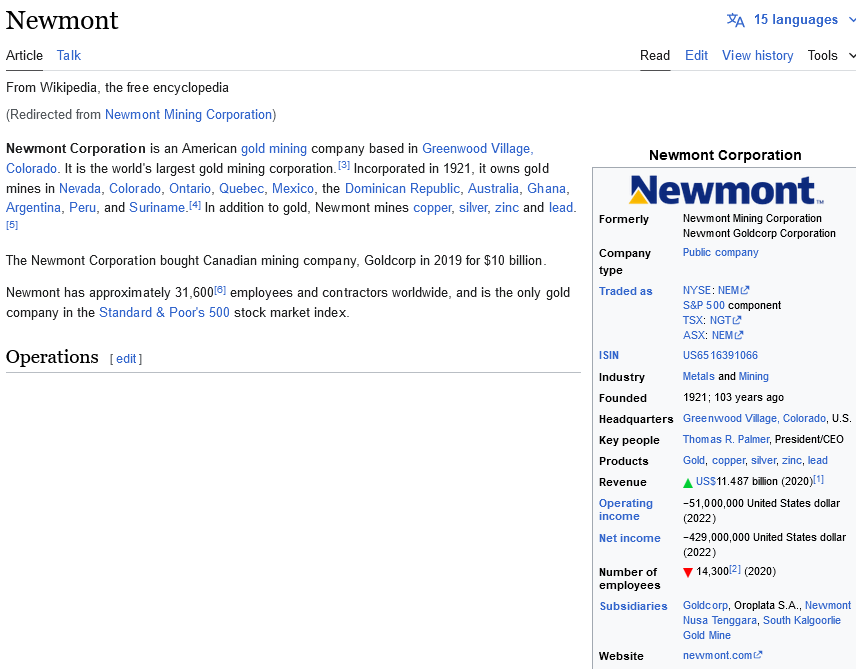Open the gold mining link
The width and height of the screenshot is (856, 669).
tap(274, 149)
